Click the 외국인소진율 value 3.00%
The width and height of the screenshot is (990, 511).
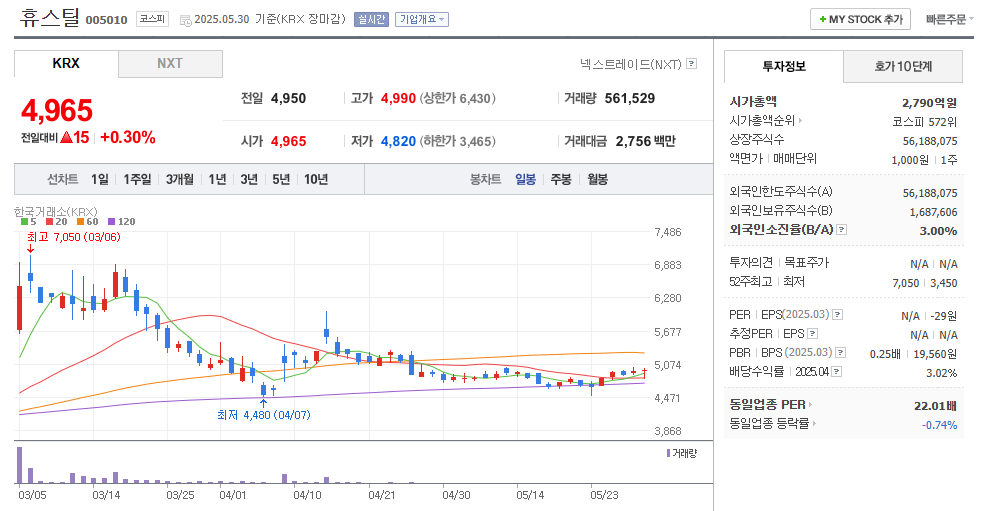tap(938, 231)
